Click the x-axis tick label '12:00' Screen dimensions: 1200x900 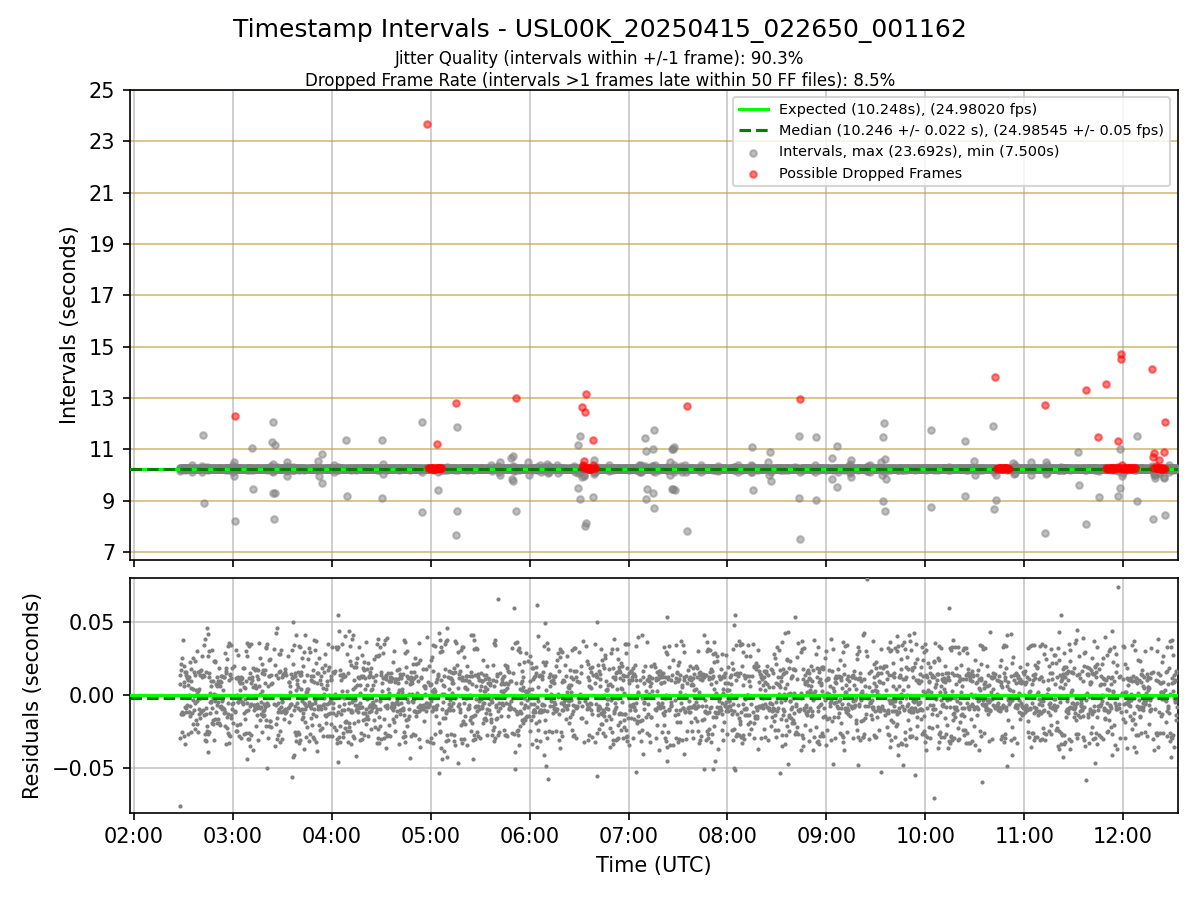(x=1123, y=834)
